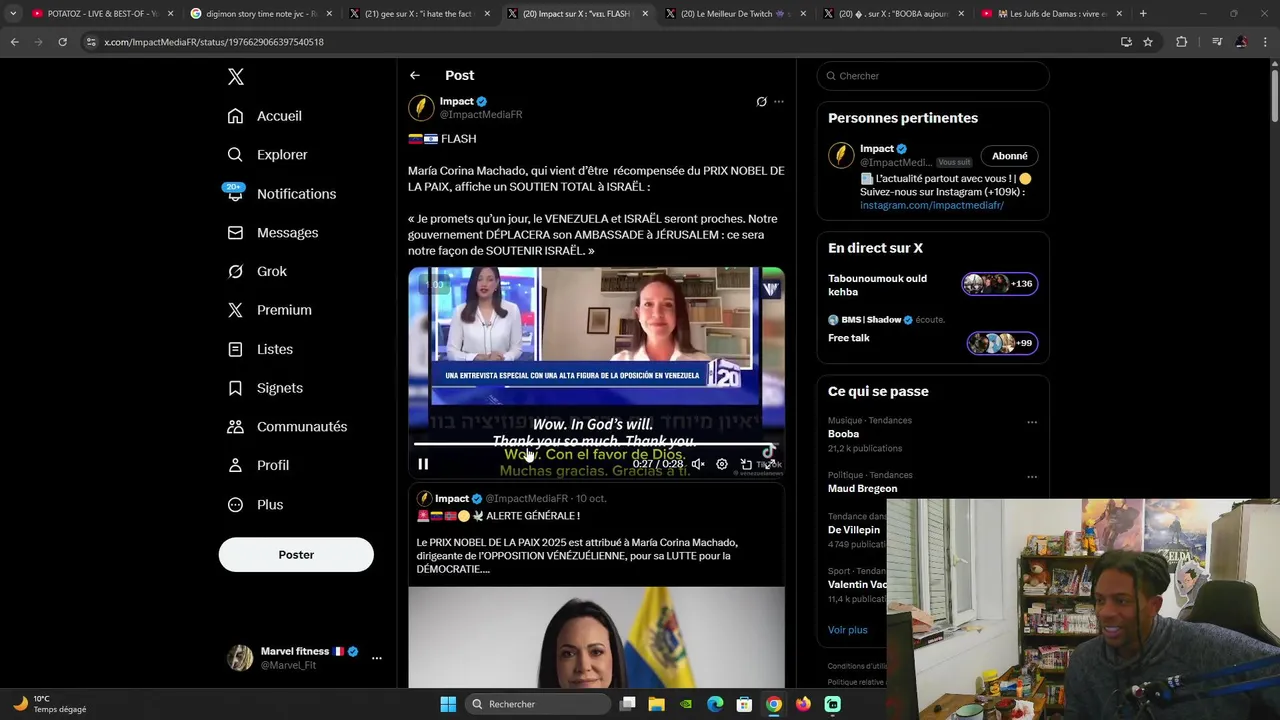1280x720 pixels.
Task: Seek along the video progress bar
Action: pyautogui.click(x=596, y=444)
